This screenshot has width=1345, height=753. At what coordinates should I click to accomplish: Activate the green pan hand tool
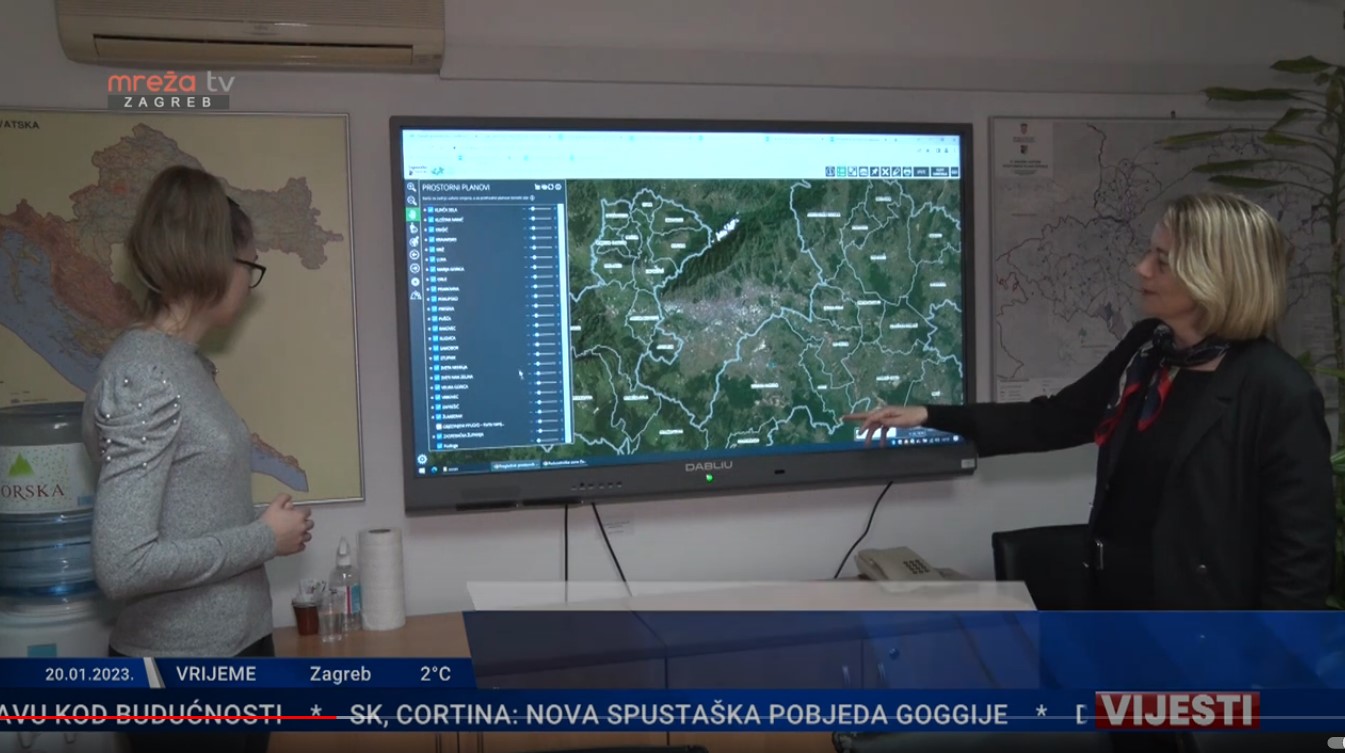pos(412,214)
